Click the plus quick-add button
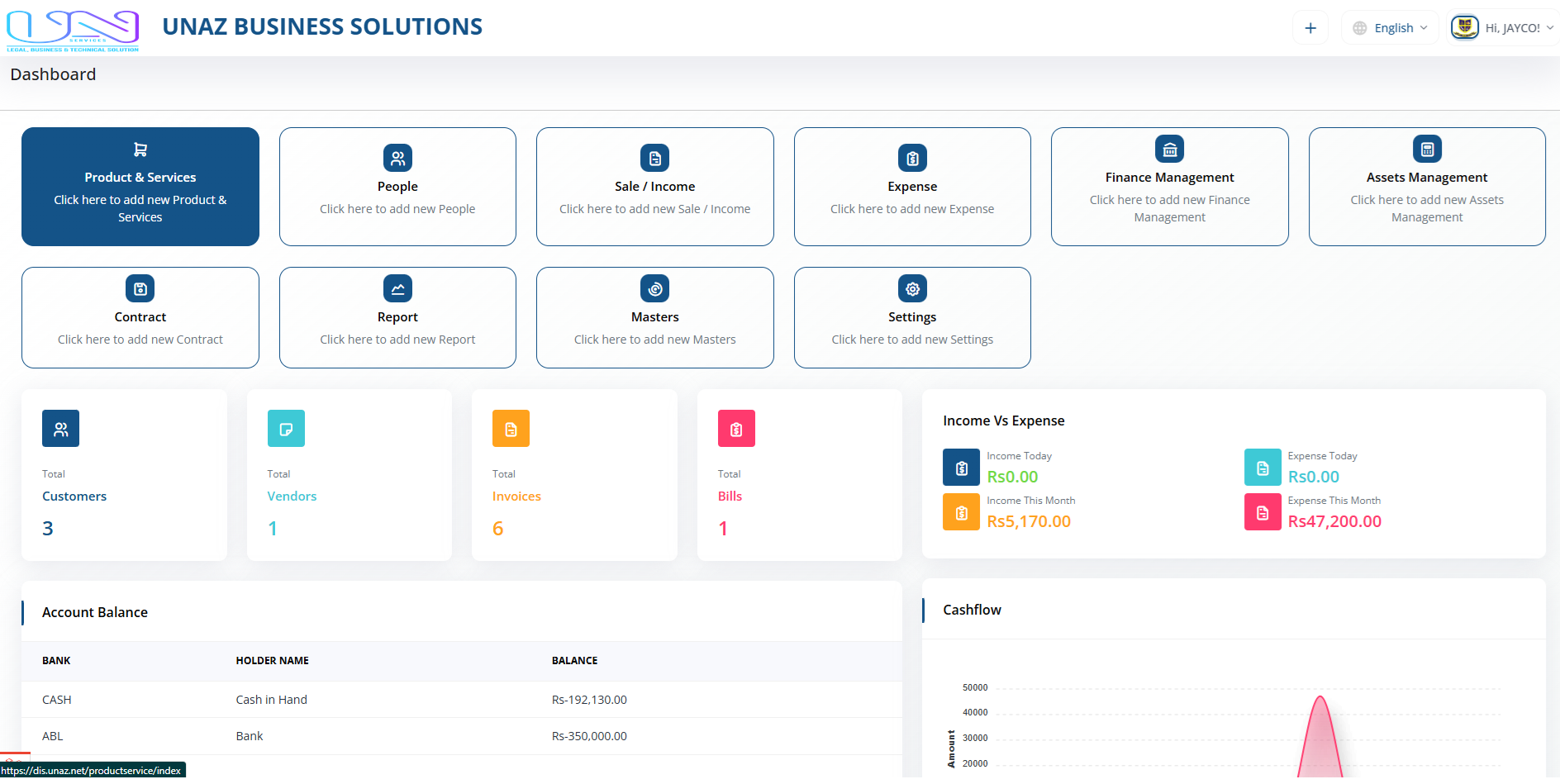The image size is (1560, 784). [1310, 28]
